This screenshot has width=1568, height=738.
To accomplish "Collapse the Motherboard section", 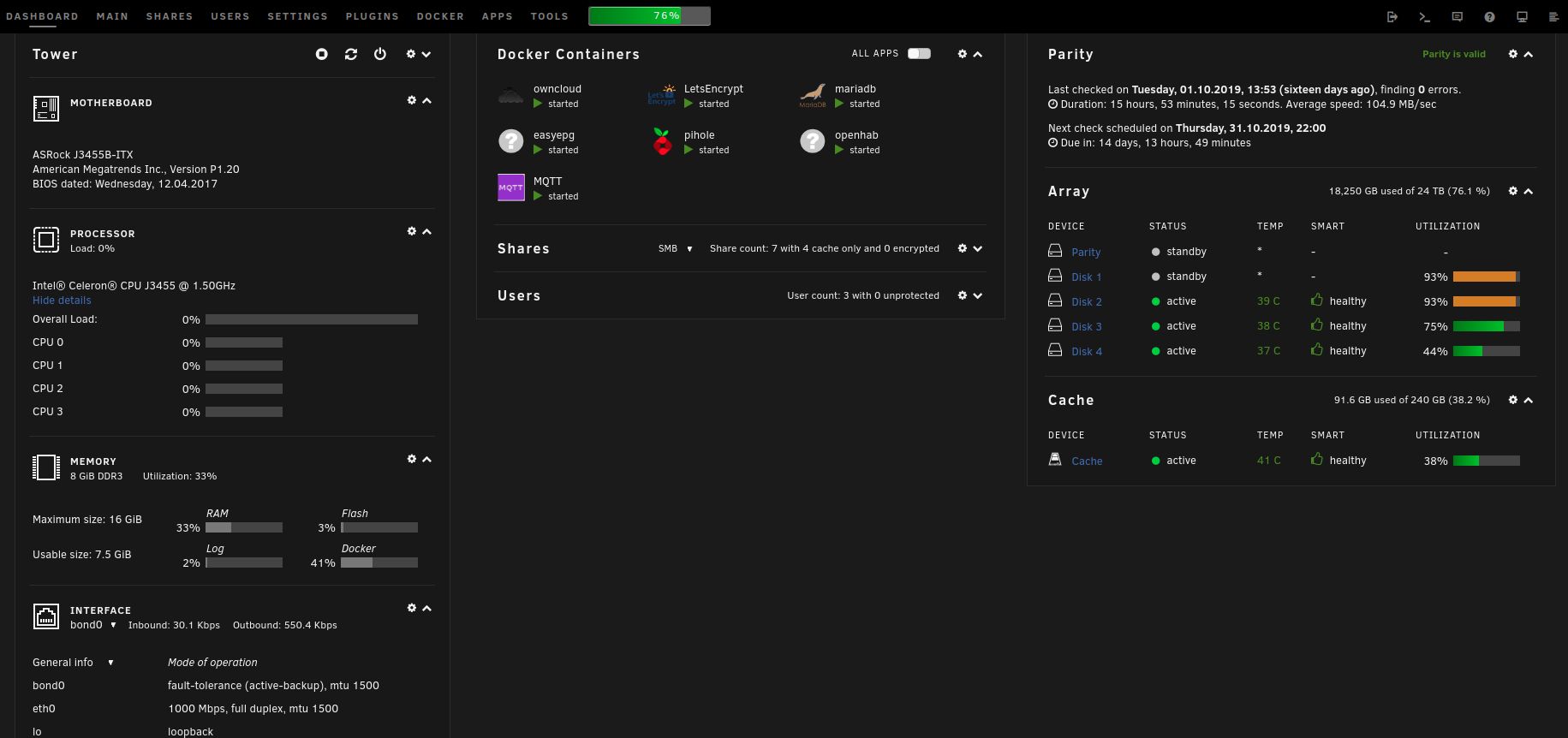I will coord(427,100).
